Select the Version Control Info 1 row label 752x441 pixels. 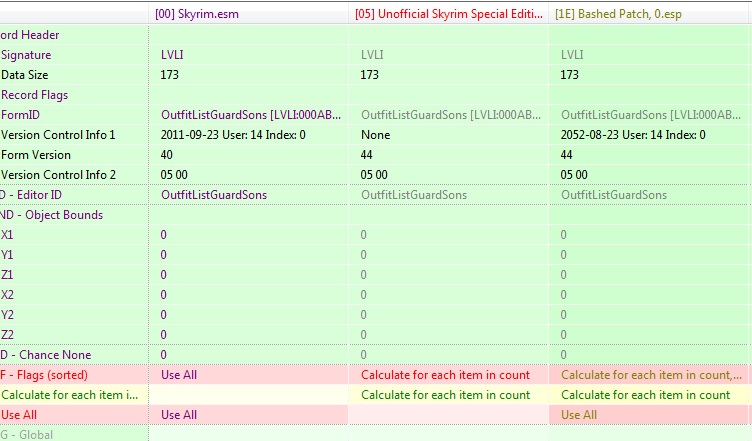[58, 135]
